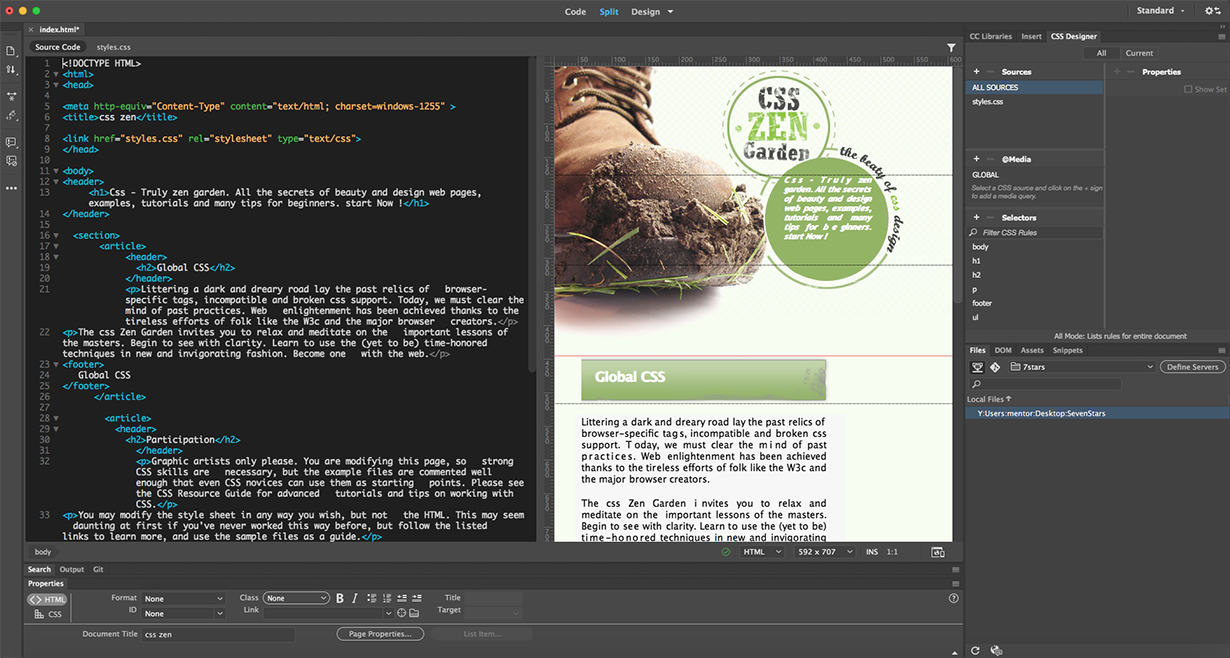This screenshot has height=658, width=1230.
Task: Close the index.html document tab
Action: click(x=33, y=29)
